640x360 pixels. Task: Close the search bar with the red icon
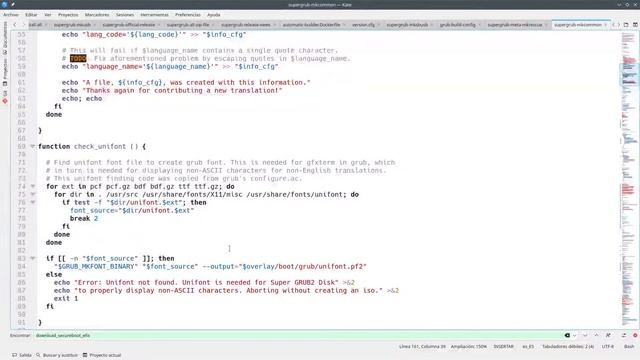635,336
